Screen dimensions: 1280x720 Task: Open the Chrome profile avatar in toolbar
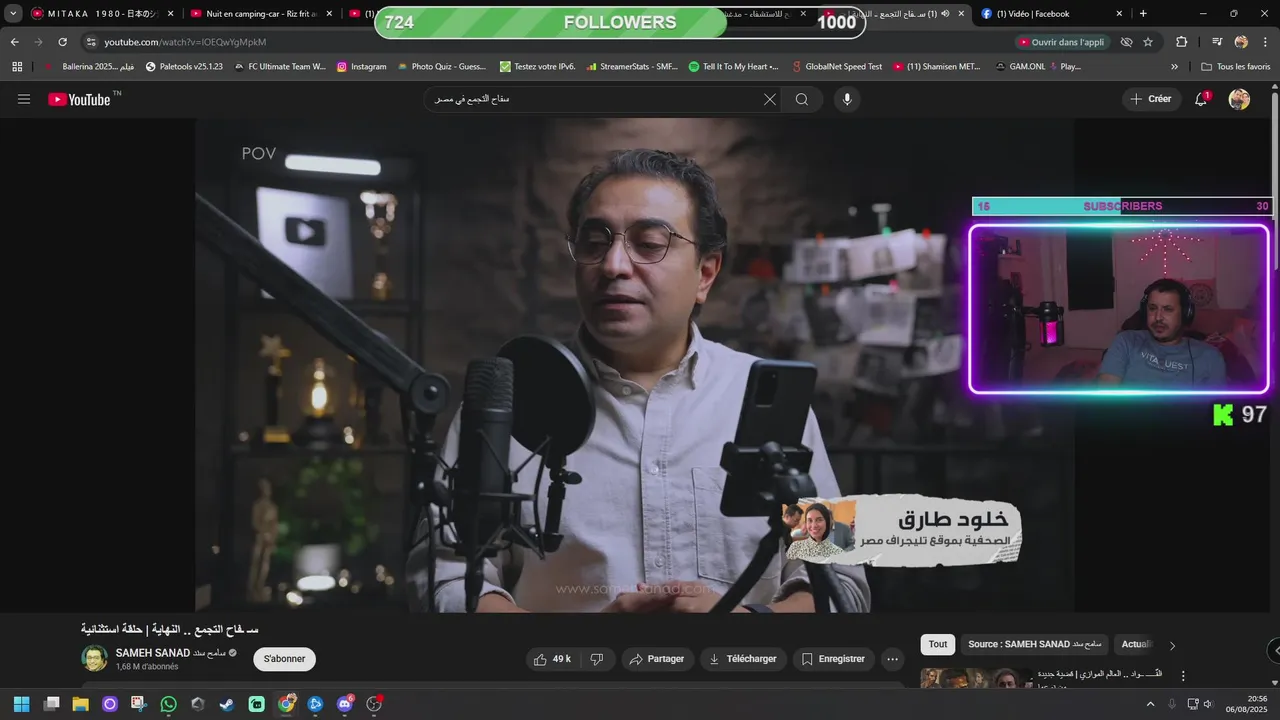1241,42
